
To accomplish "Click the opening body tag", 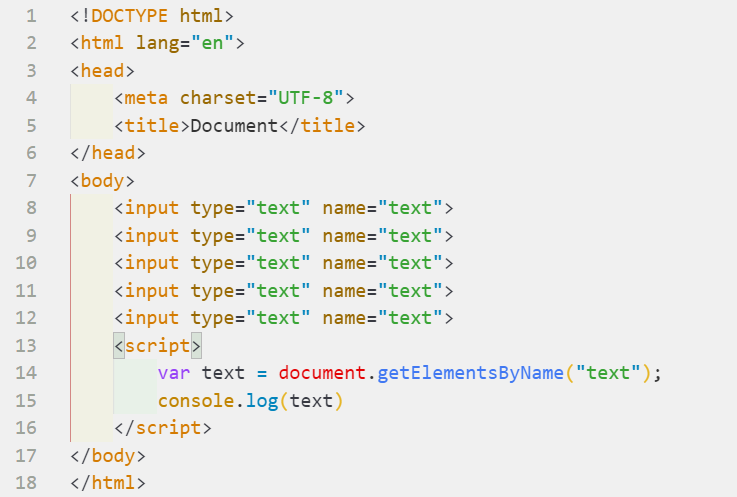I will tap(102, 181).
